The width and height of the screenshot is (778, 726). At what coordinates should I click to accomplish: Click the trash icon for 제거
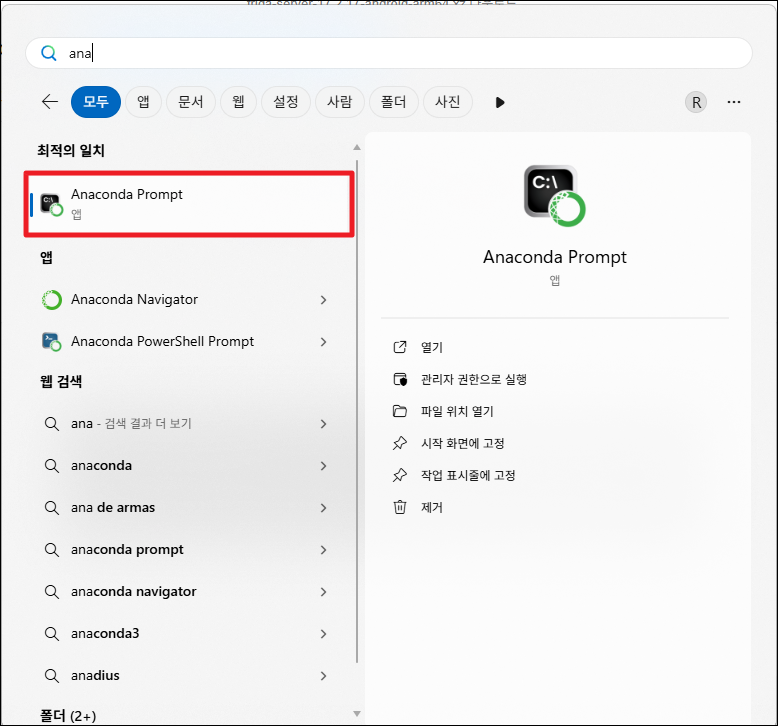click(x=400, y=507)
